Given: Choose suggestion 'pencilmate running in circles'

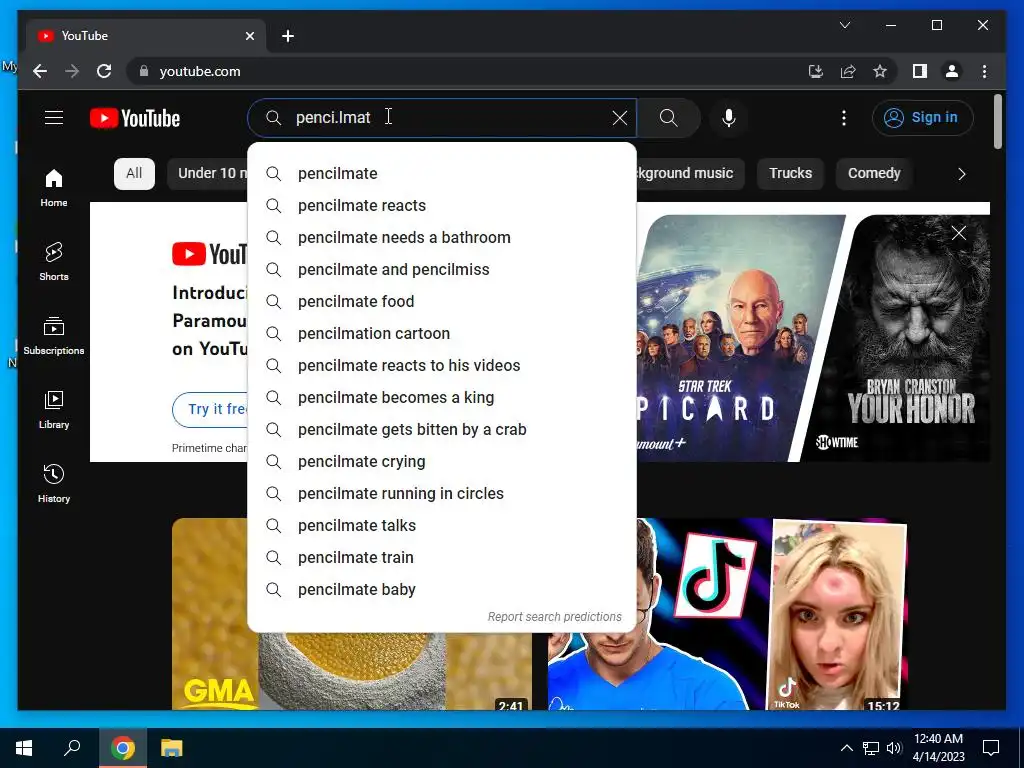Looking at the screenshot, I should click(442, 493).
